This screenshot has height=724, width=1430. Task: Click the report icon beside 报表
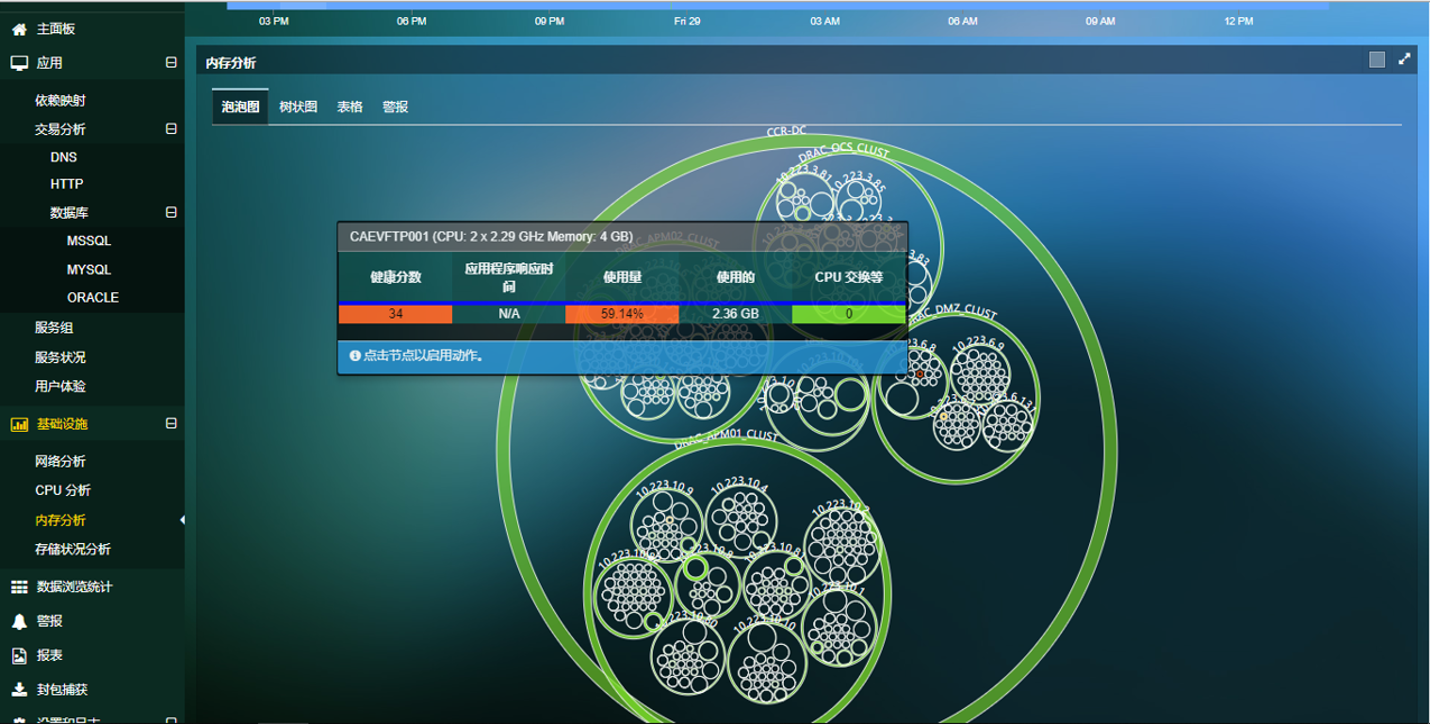tap(19, 655)
